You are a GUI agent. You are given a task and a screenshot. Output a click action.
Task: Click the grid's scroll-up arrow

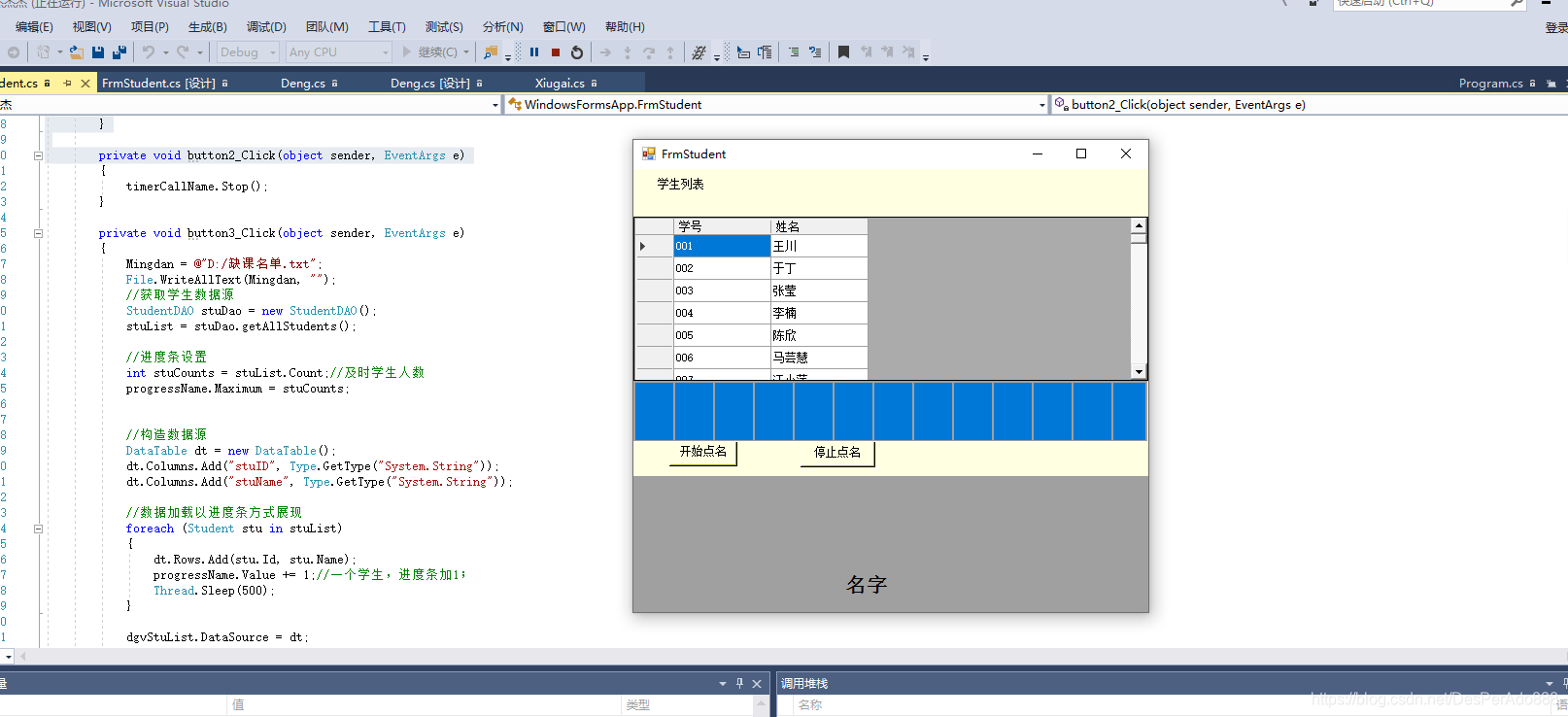[1139, 225]
